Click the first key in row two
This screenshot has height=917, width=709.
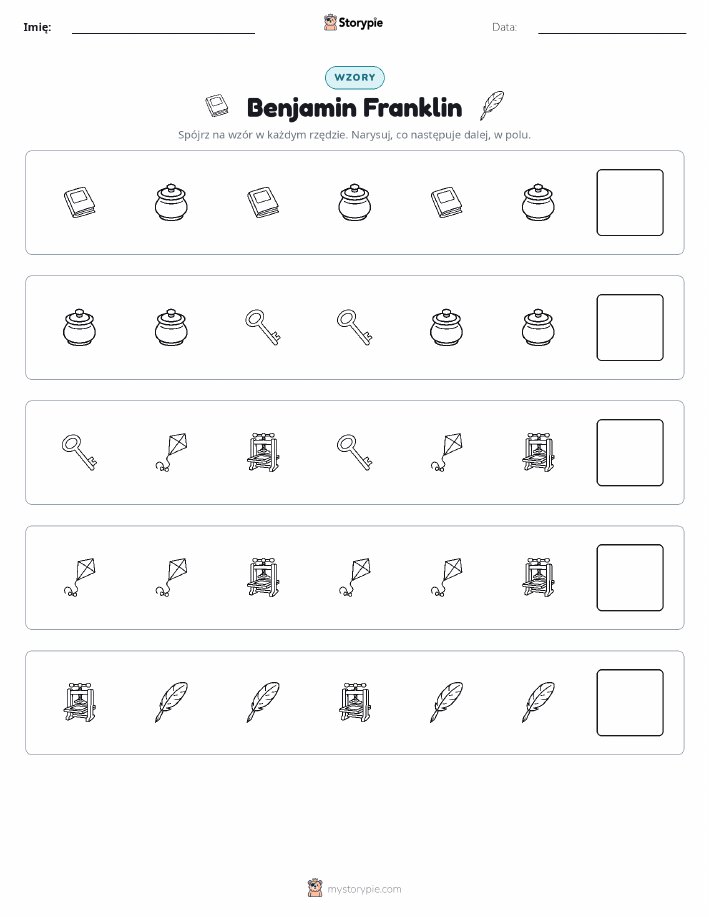(263, 328)
